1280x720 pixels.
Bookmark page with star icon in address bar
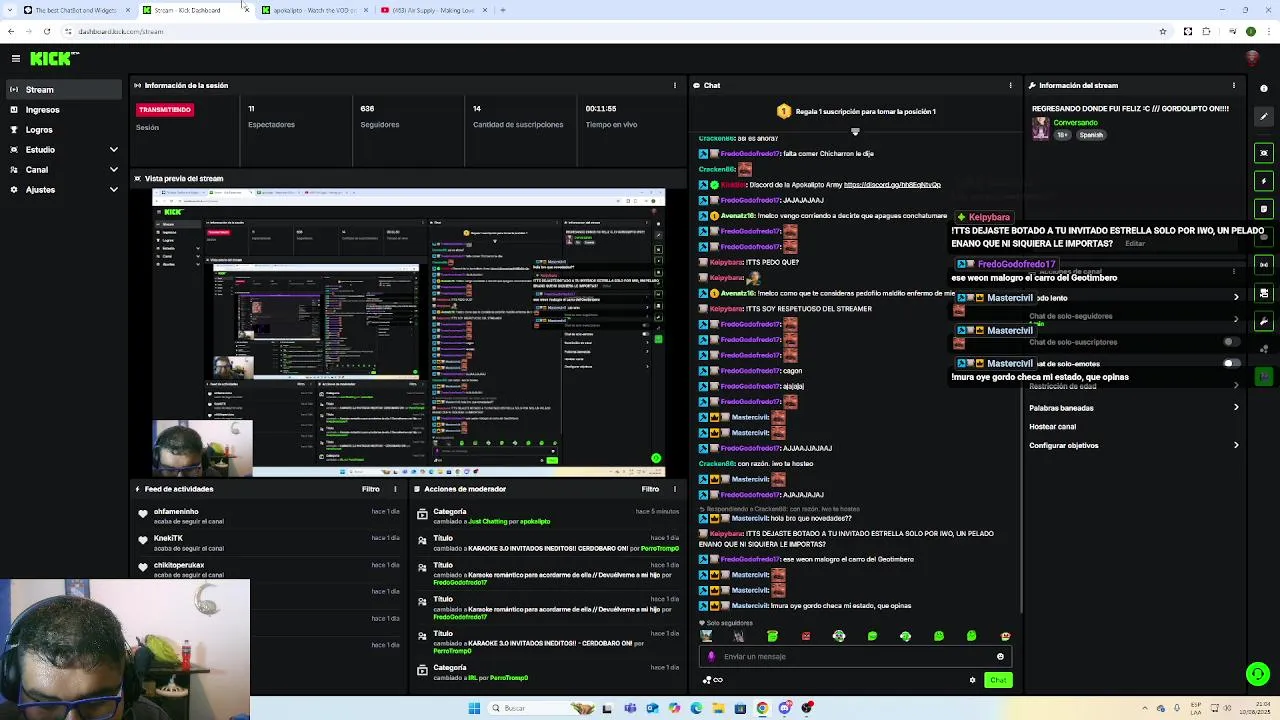point(1163,31)
